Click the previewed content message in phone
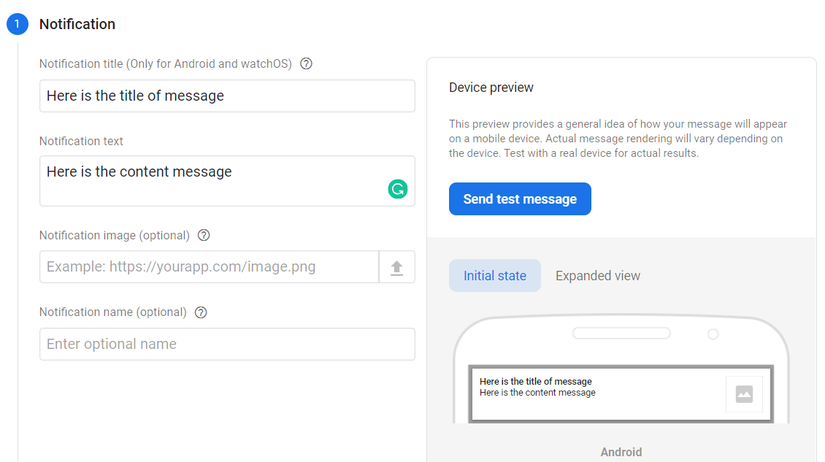The height and width of the screenshot is (462, 825). [538, 393]
